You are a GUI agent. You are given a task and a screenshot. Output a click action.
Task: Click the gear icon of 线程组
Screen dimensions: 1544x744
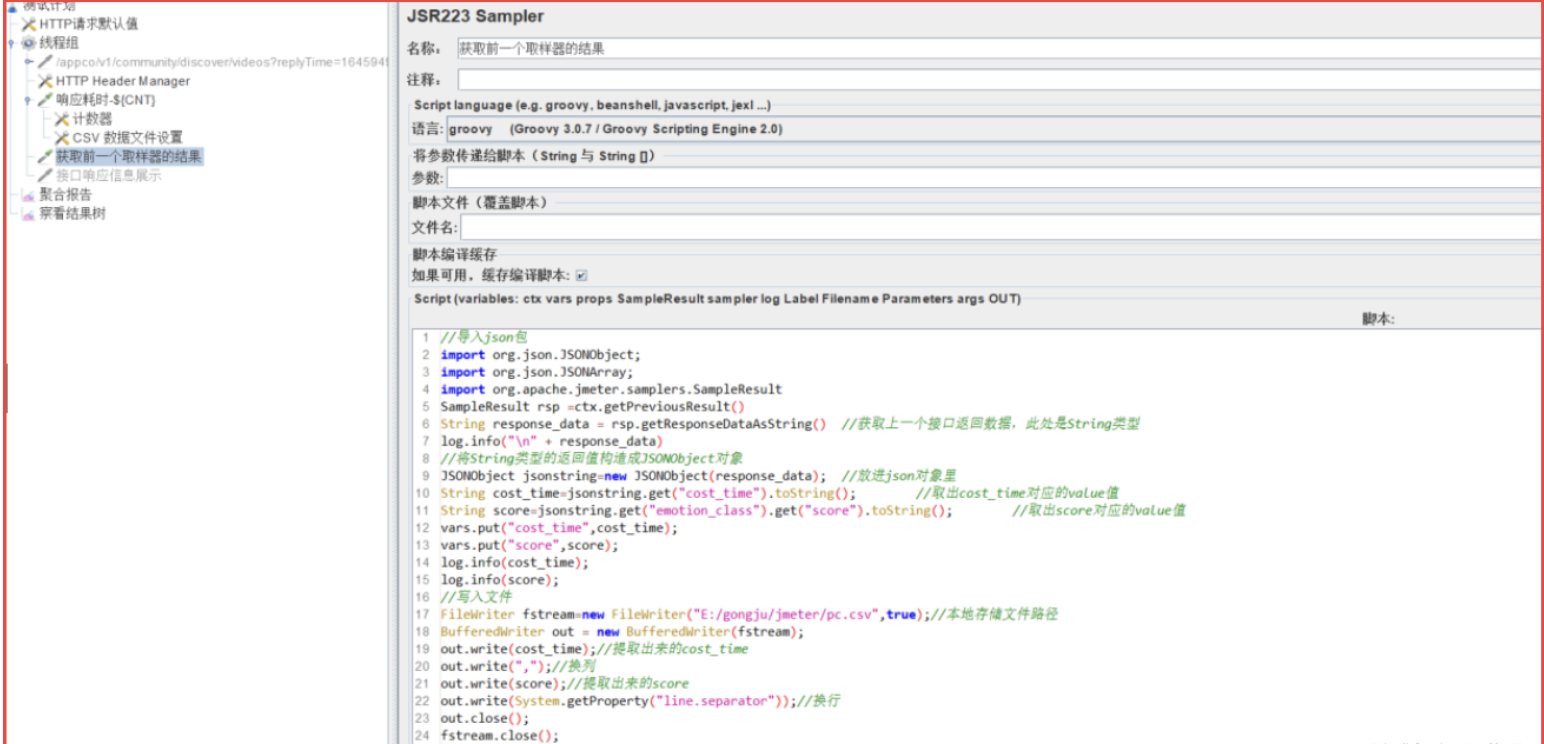coord(28,43)
